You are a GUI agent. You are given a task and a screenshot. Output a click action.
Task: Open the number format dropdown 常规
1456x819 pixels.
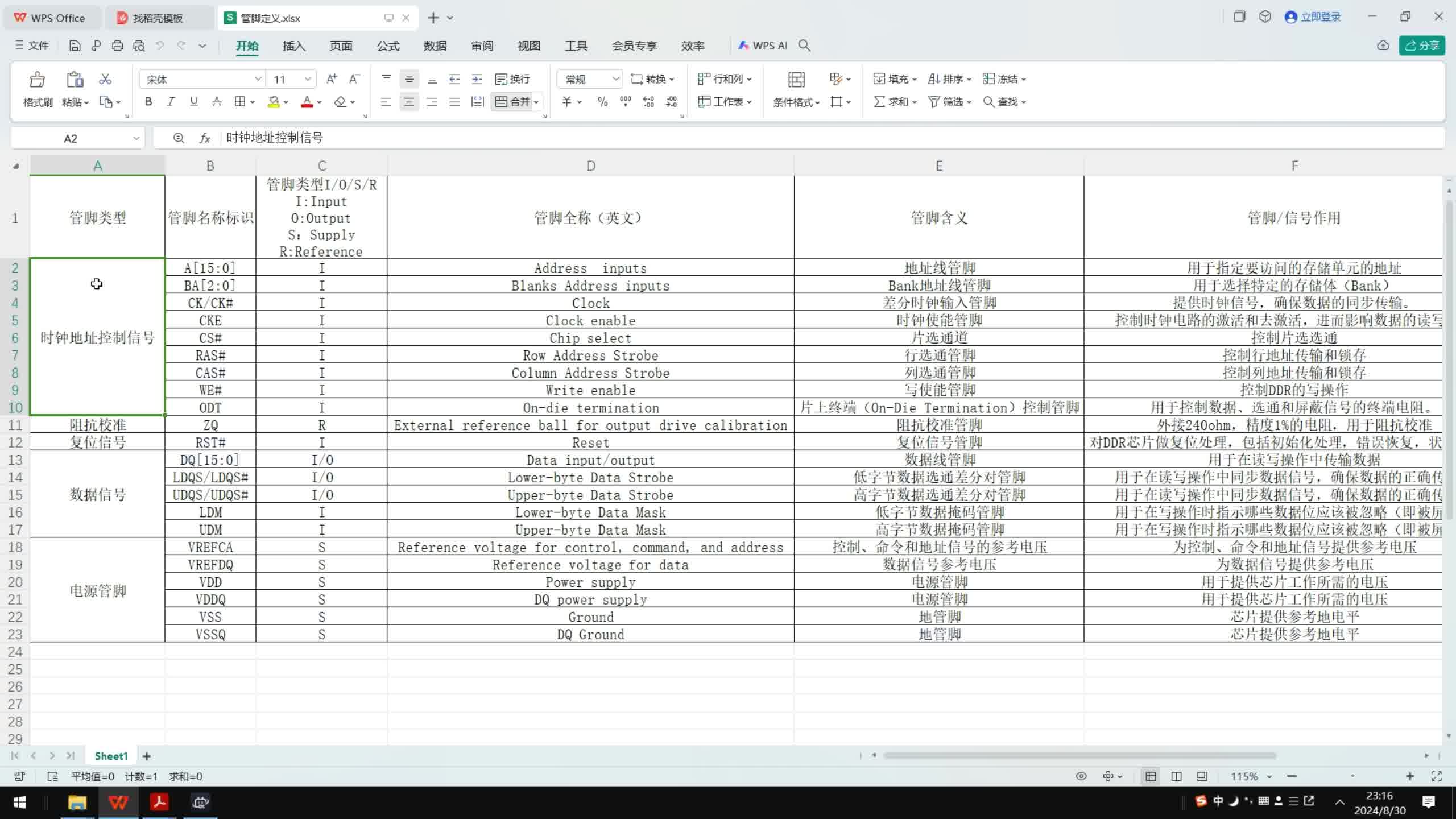click(x=615, y=79)
